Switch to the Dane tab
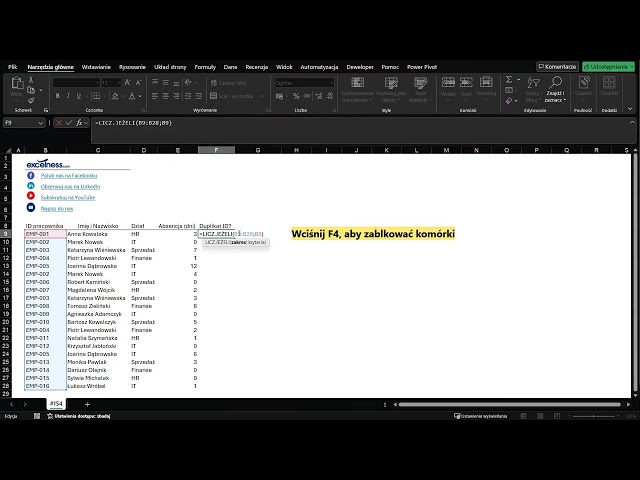The width and height of the screenshot is (640, 480). 230,67
